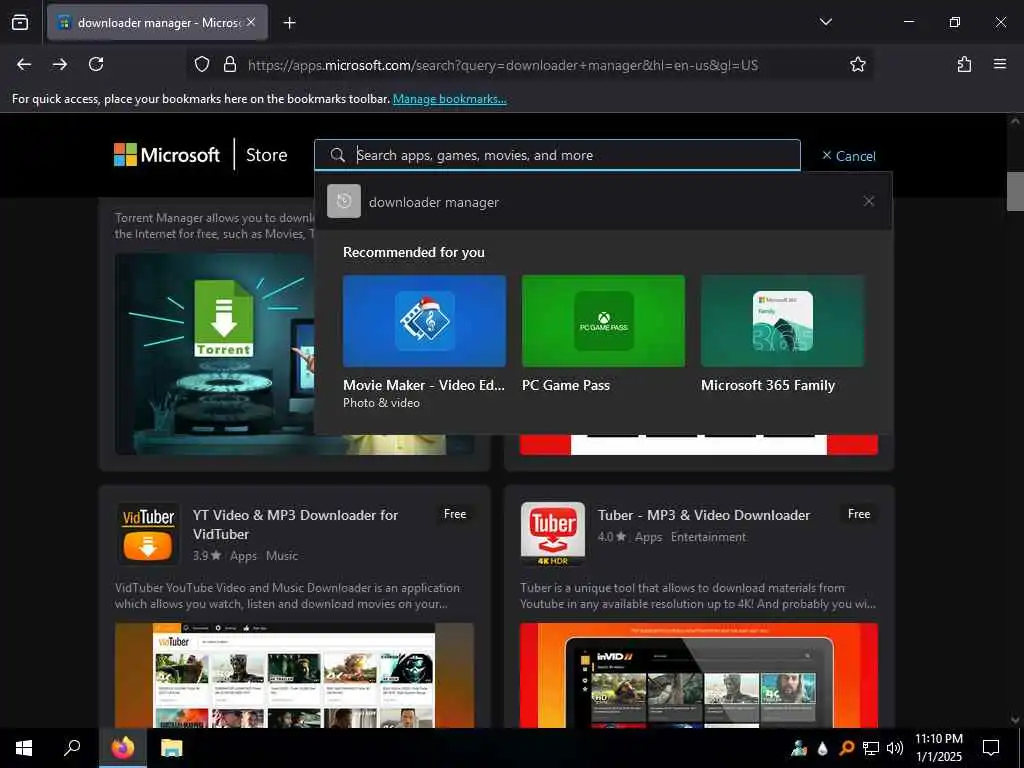This screenshot has height=768, width=1024.
Task: Open the Firefox hamburger application menu
Action: click(1000, 64)
